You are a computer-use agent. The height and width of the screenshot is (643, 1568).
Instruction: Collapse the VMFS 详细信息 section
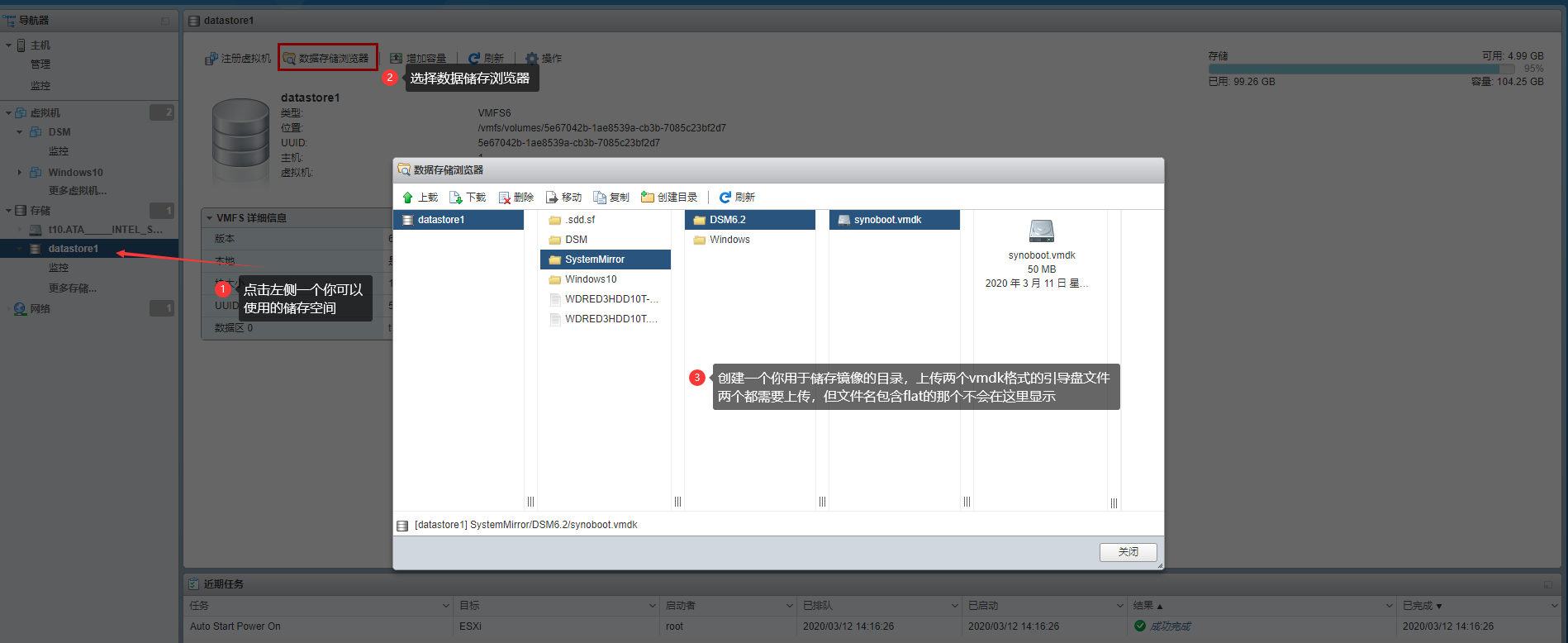tap(210, 218)
